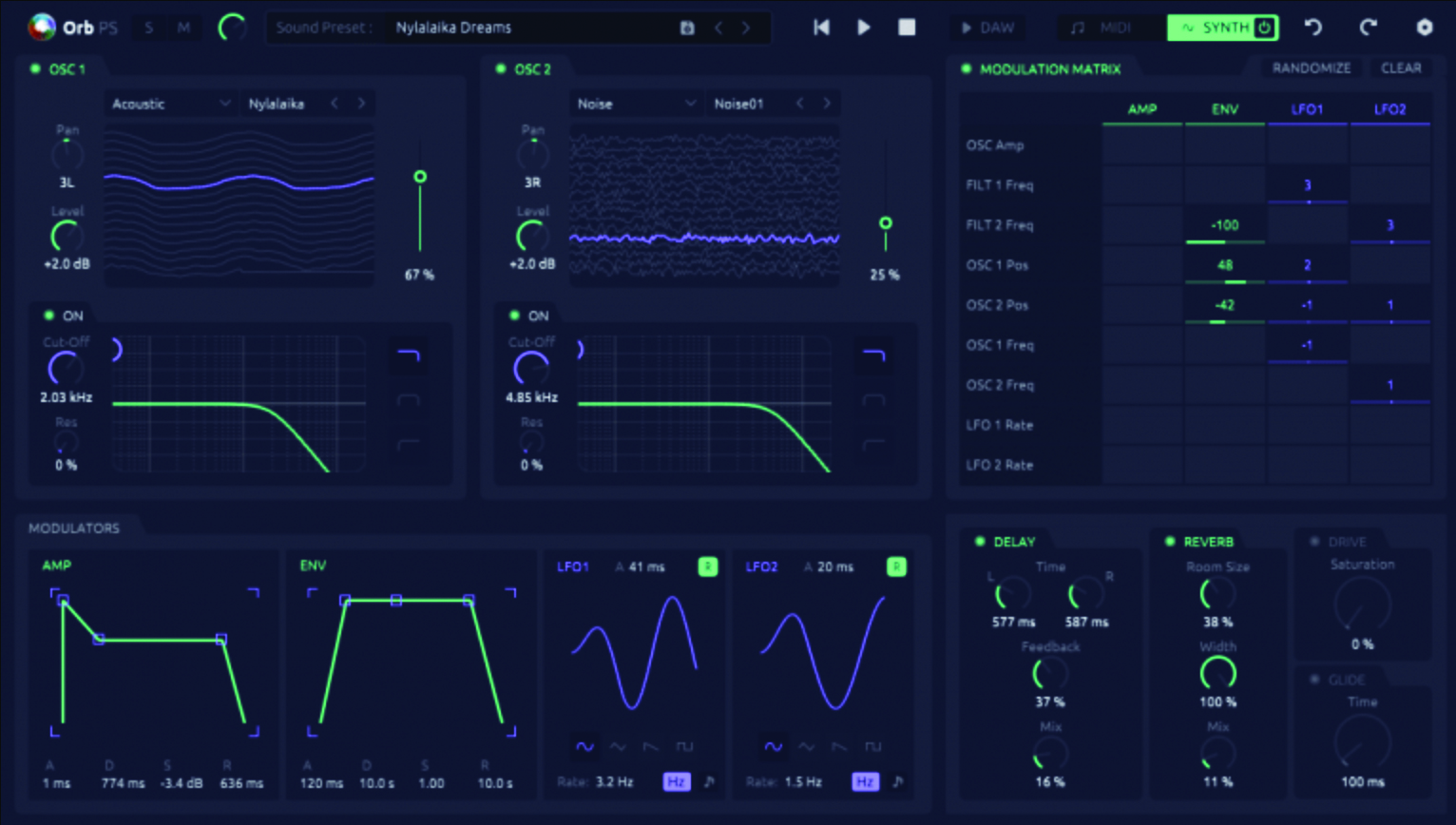Start playback with the play button
This screenshot has height=825, width=1456.
(864, 28)
